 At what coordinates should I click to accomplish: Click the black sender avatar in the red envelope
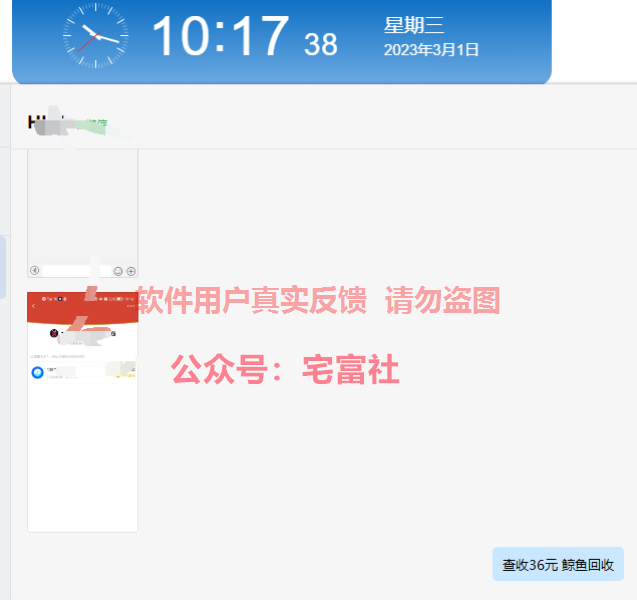pos(54,333)
